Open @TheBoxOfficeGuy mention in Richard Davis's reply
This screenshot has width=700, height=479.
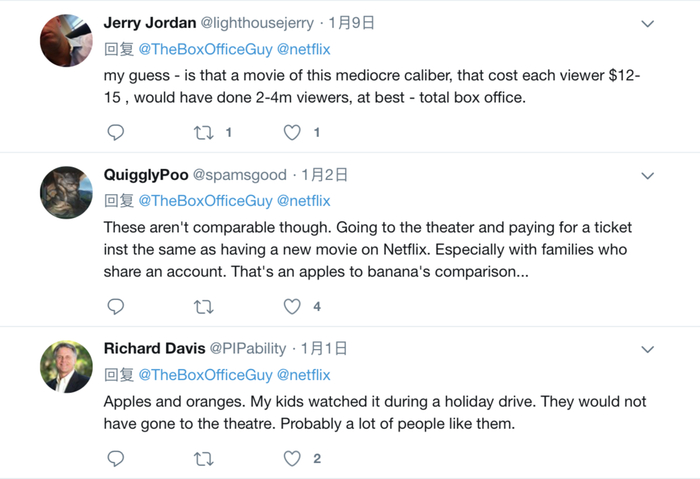click(205, 375)
